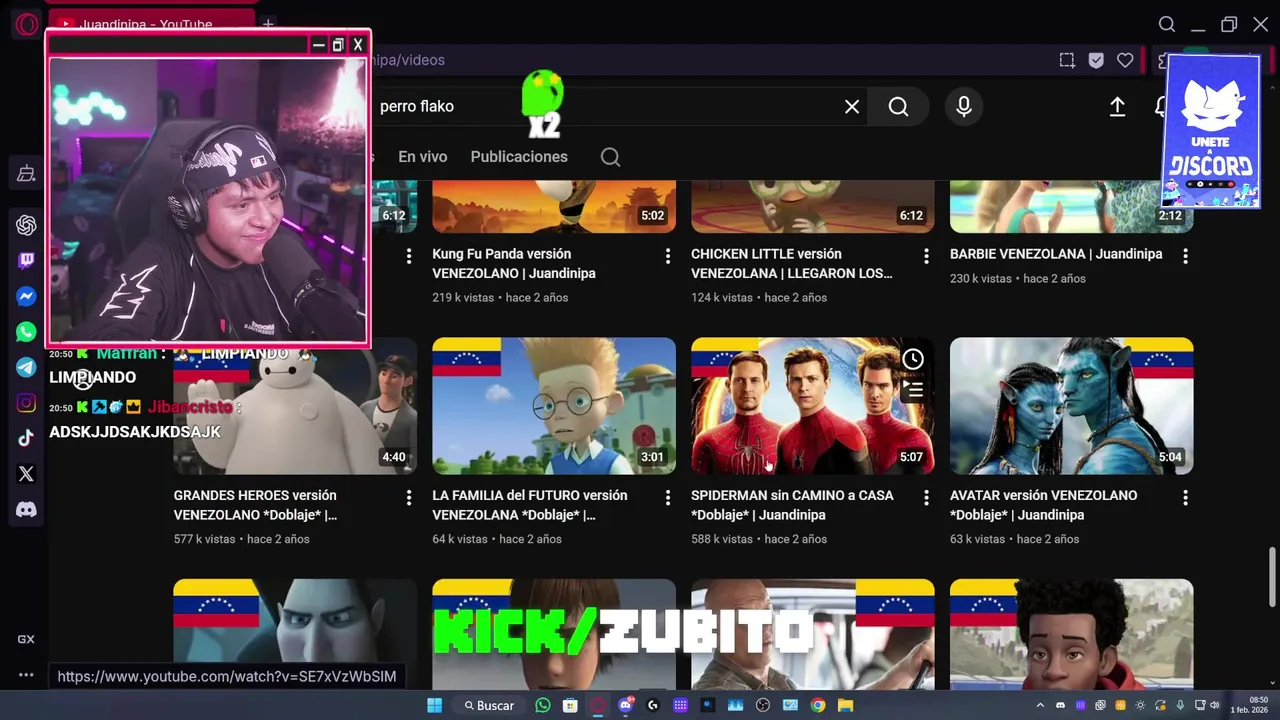This screenshot has width=1280, height=720.
Task: Add Spiderman video to the queue
Action: [x=913, y=389]
